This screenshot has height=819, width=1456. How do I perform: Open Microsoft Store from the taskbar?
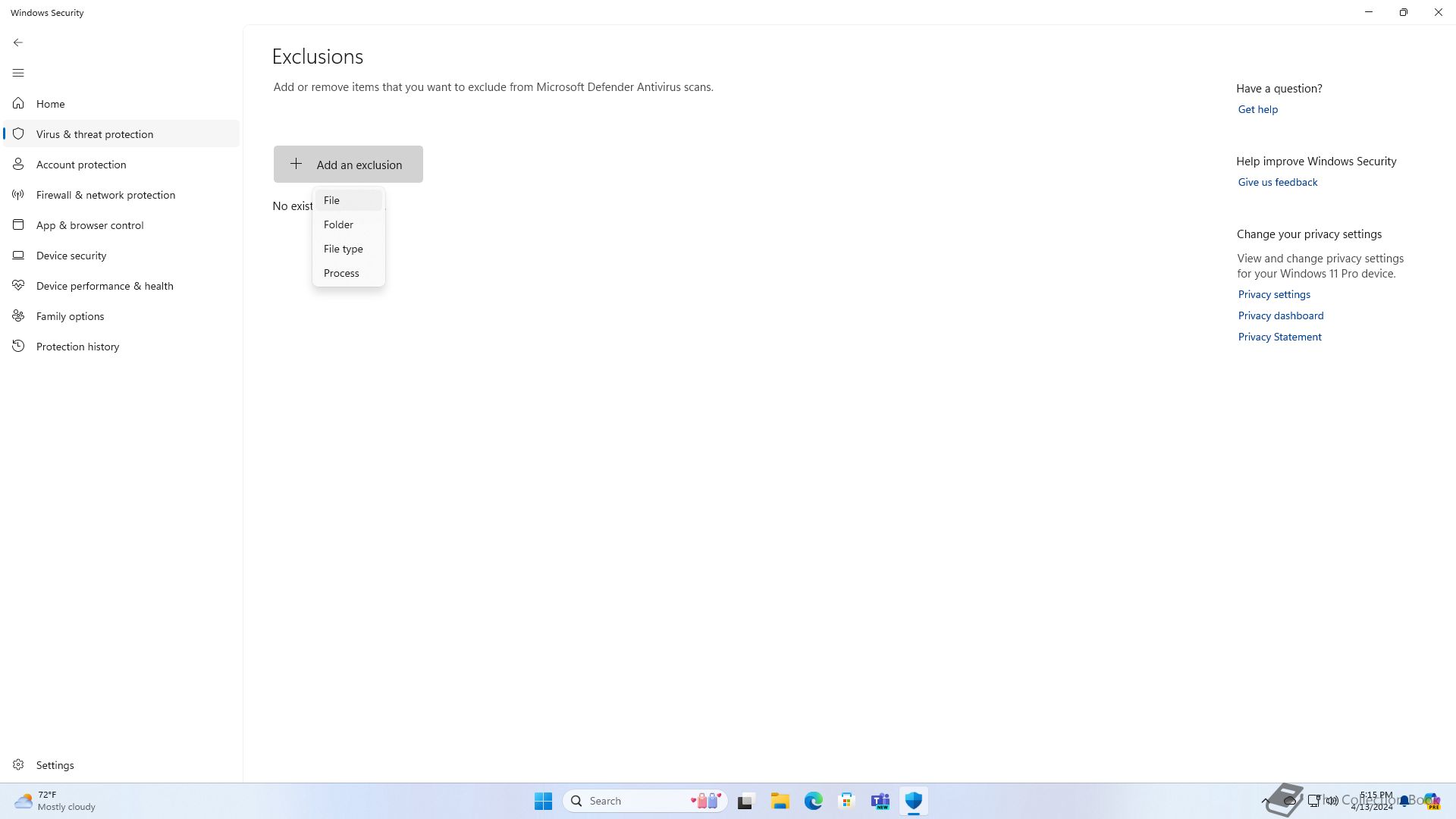pyautogui.click(x=846, y=801)
